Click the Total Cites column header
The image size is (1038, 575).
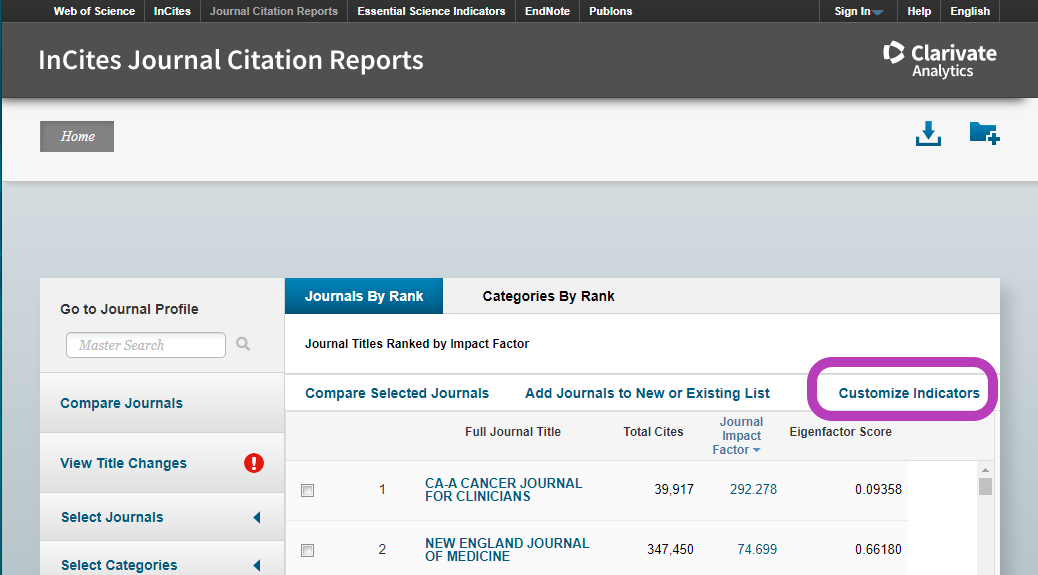pos(653,431)
